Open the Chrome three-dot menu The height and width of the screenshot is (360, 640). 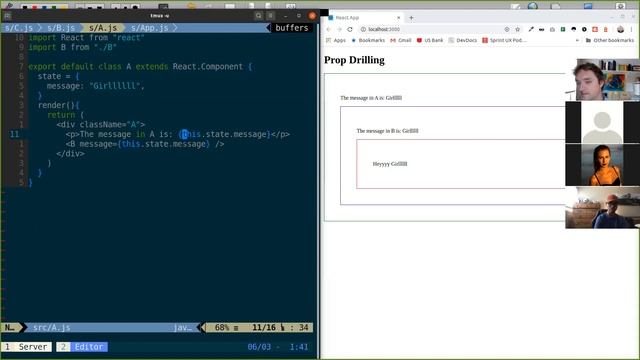[x=632, y=29]
